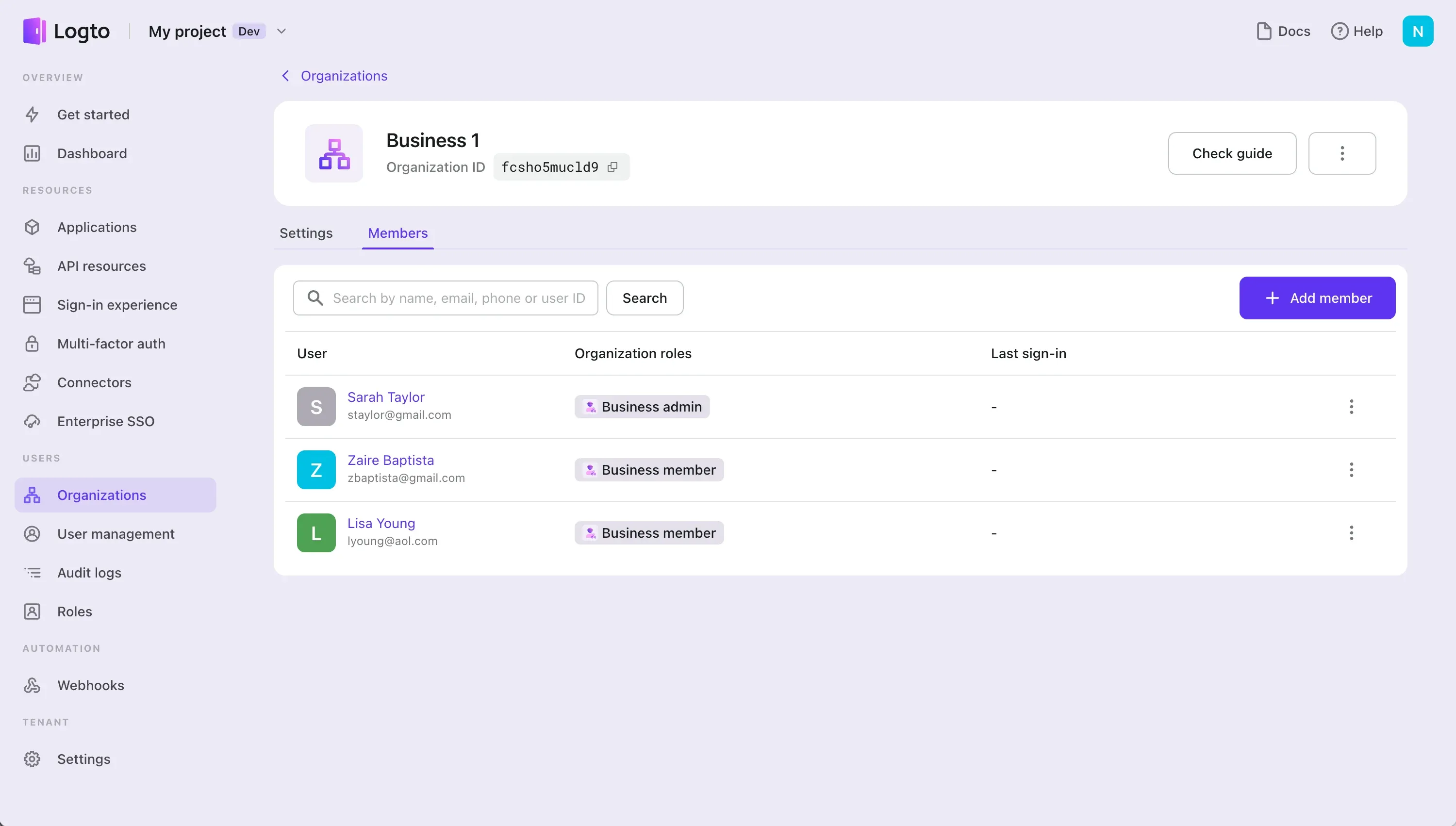Click the three-dot menu on organization header
Screen dimensions: 1456x826
(1343, 153)
